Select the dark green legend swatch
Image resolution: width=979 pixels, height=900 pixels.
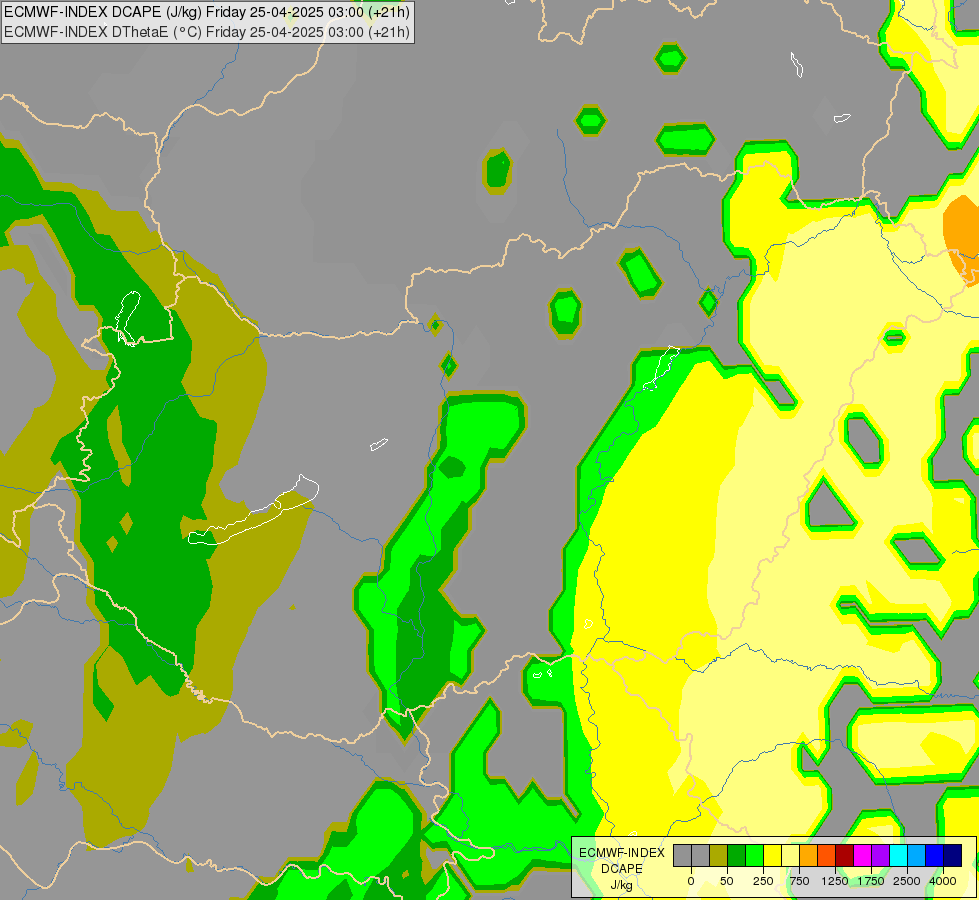737,856
